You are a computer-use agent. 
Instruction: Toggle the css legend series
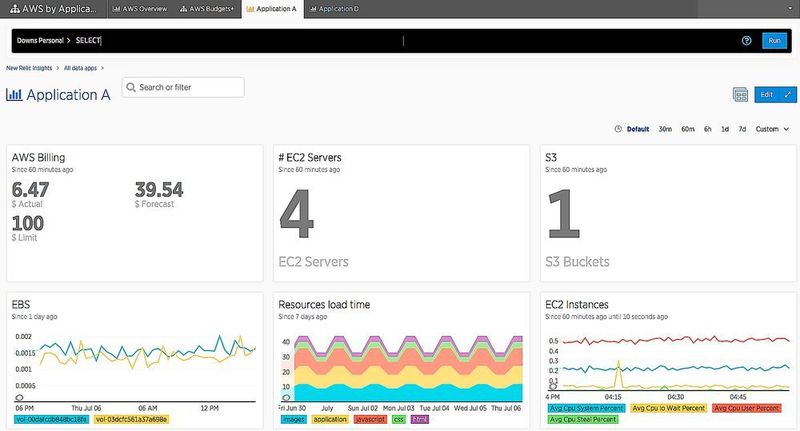coord(398,419)
